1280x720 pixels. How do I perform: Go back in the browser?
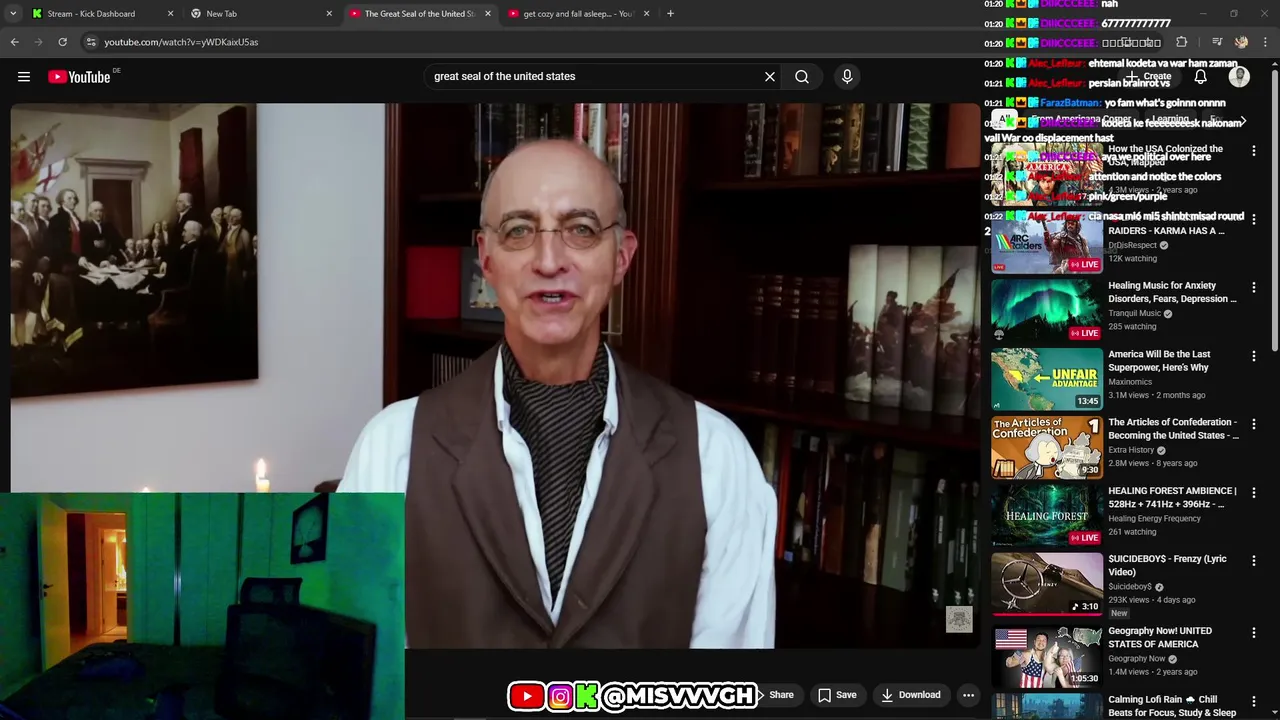(15, 42)
